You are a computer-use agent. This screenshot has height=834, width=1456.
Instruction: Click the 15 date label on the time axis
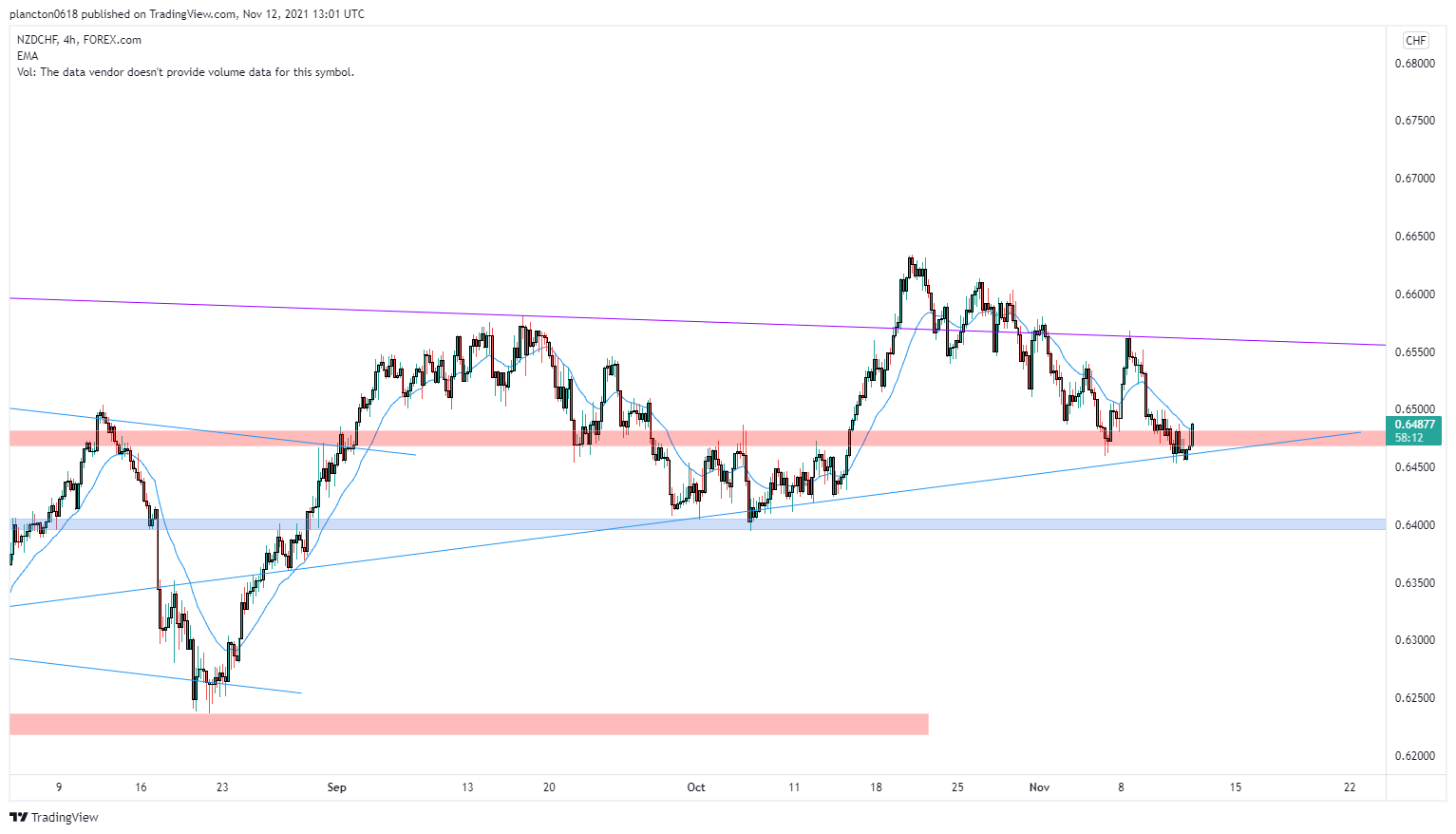pyautogui.click(x=1236, y=787)
